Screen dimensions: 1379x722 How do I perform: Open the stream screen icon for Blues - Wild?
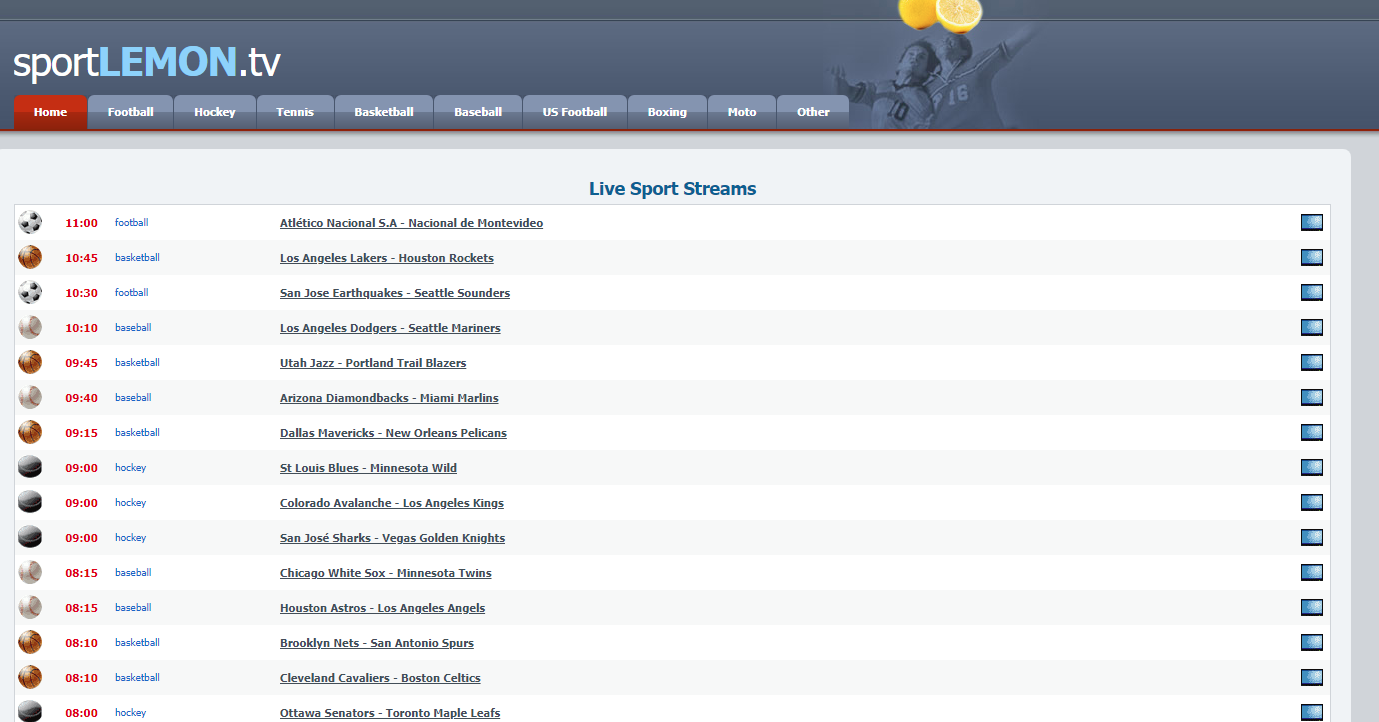tap(1312, 468)
